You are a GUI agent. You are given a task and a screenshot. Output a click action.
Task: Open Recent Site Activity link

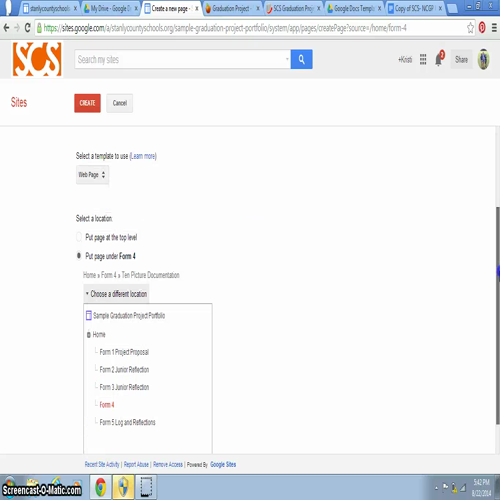(x=102, y=464)
